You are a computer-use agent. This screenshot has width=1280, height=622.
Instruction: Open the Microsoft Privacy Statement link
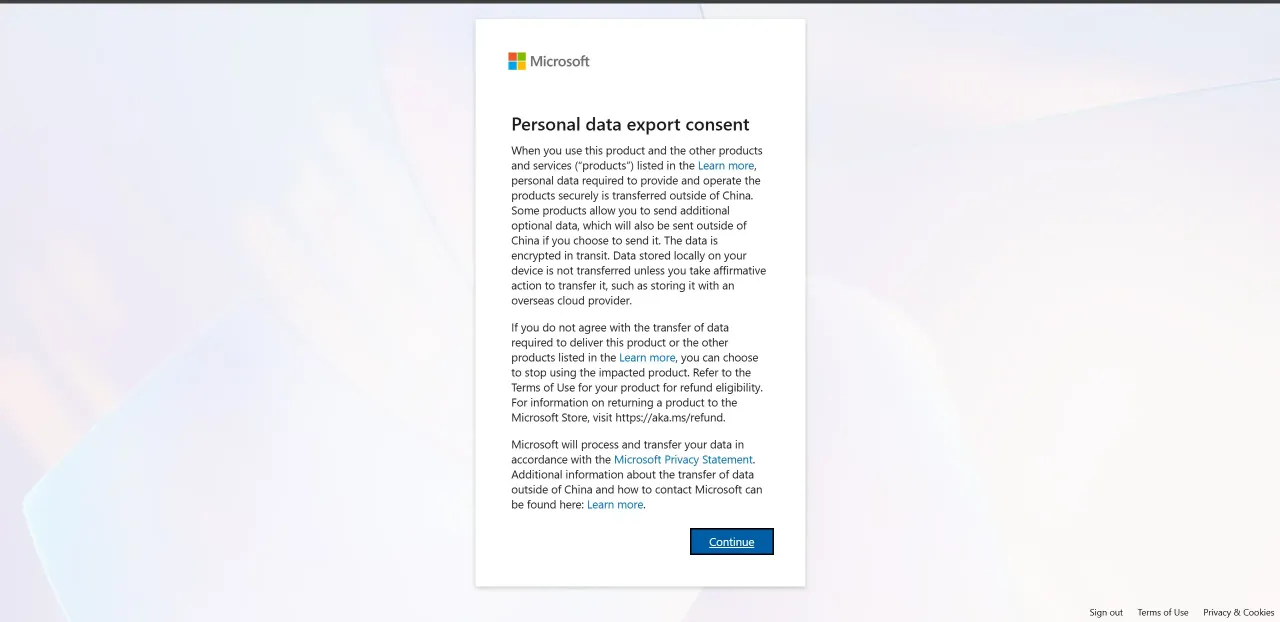[683, 460]
